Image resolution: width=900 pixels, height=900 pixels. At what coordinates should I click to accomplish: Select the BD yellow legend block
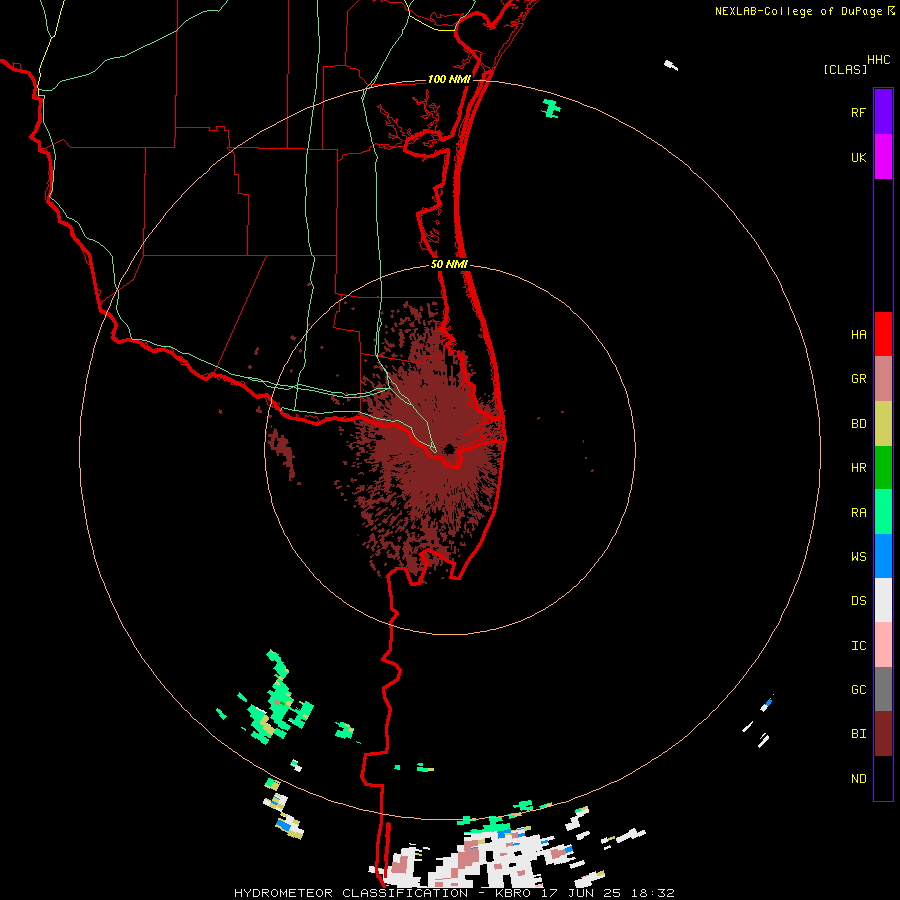click(x=883, y=424)
